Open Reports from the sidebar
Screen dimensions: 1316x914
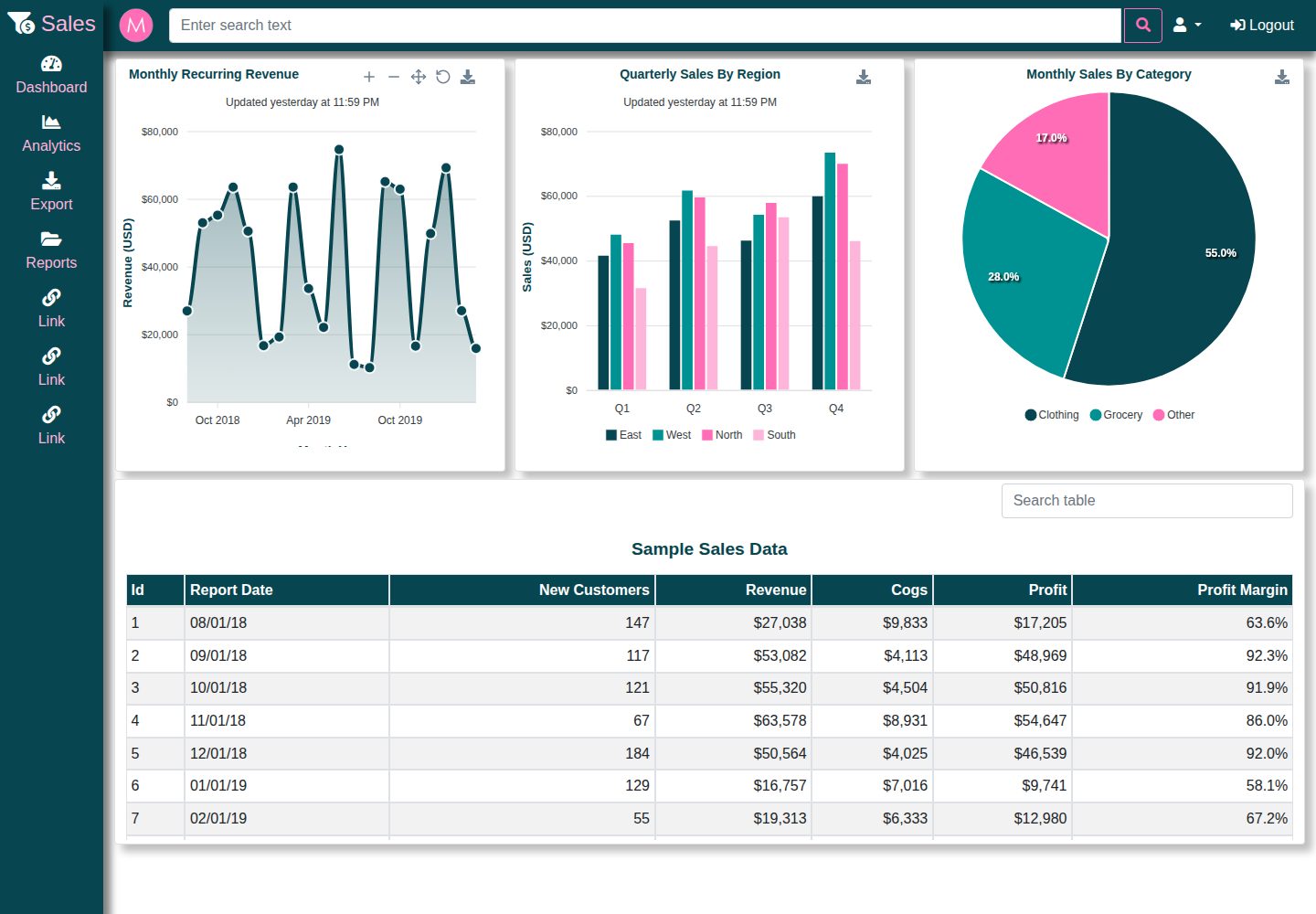click(51, 250)
